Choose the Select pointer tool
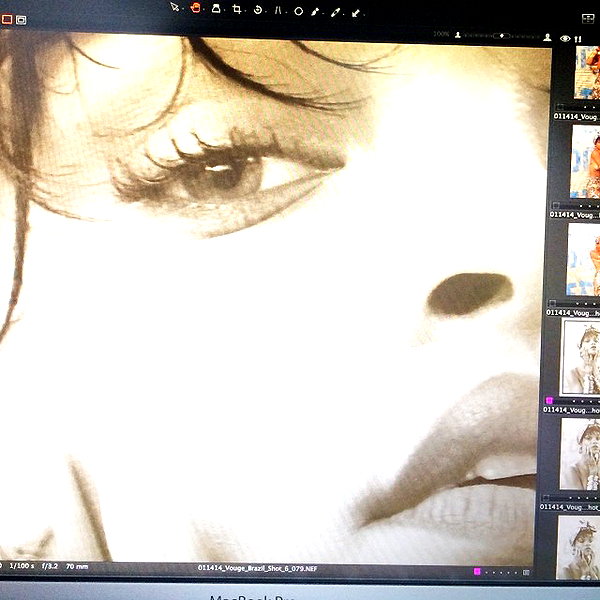The width and height of the screenshot is (600, 600). coord(174,7)
